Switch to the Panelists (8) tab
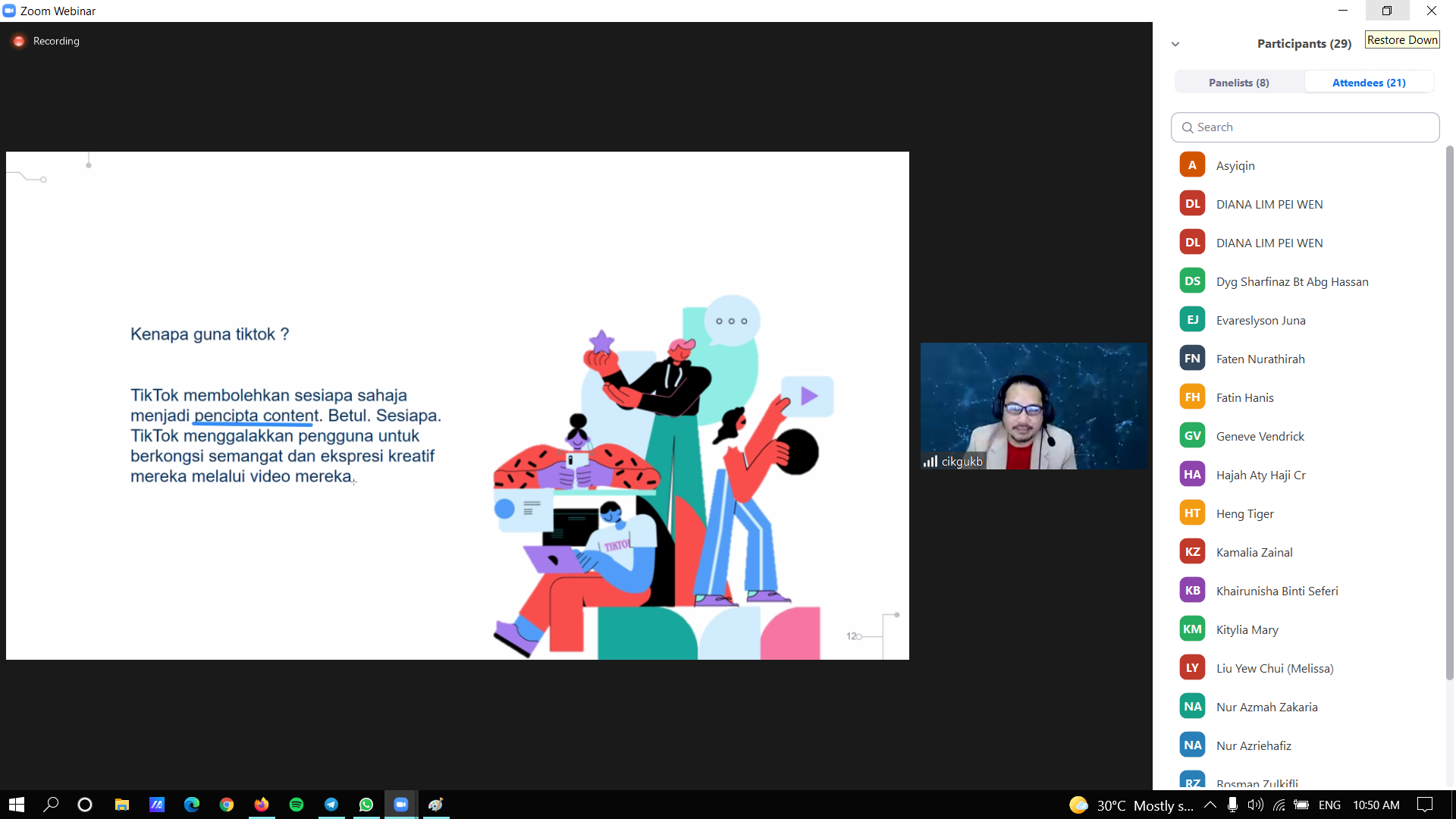 [x=1239, y=83]
